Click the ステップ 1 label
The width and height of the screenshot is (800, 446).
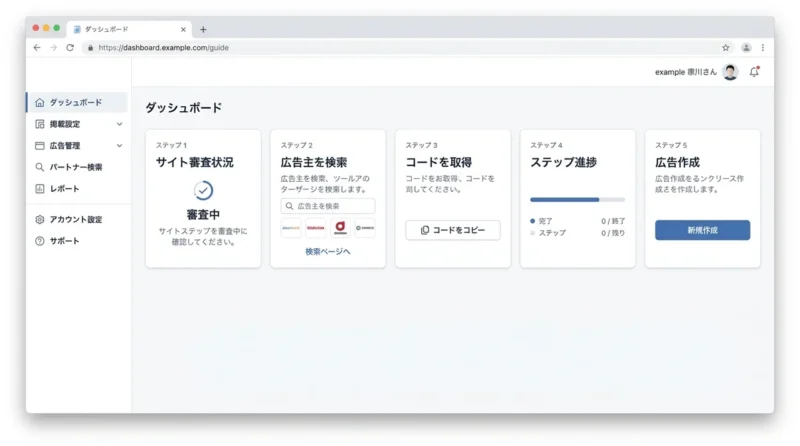pyautogui.click(x=171, y=145)
